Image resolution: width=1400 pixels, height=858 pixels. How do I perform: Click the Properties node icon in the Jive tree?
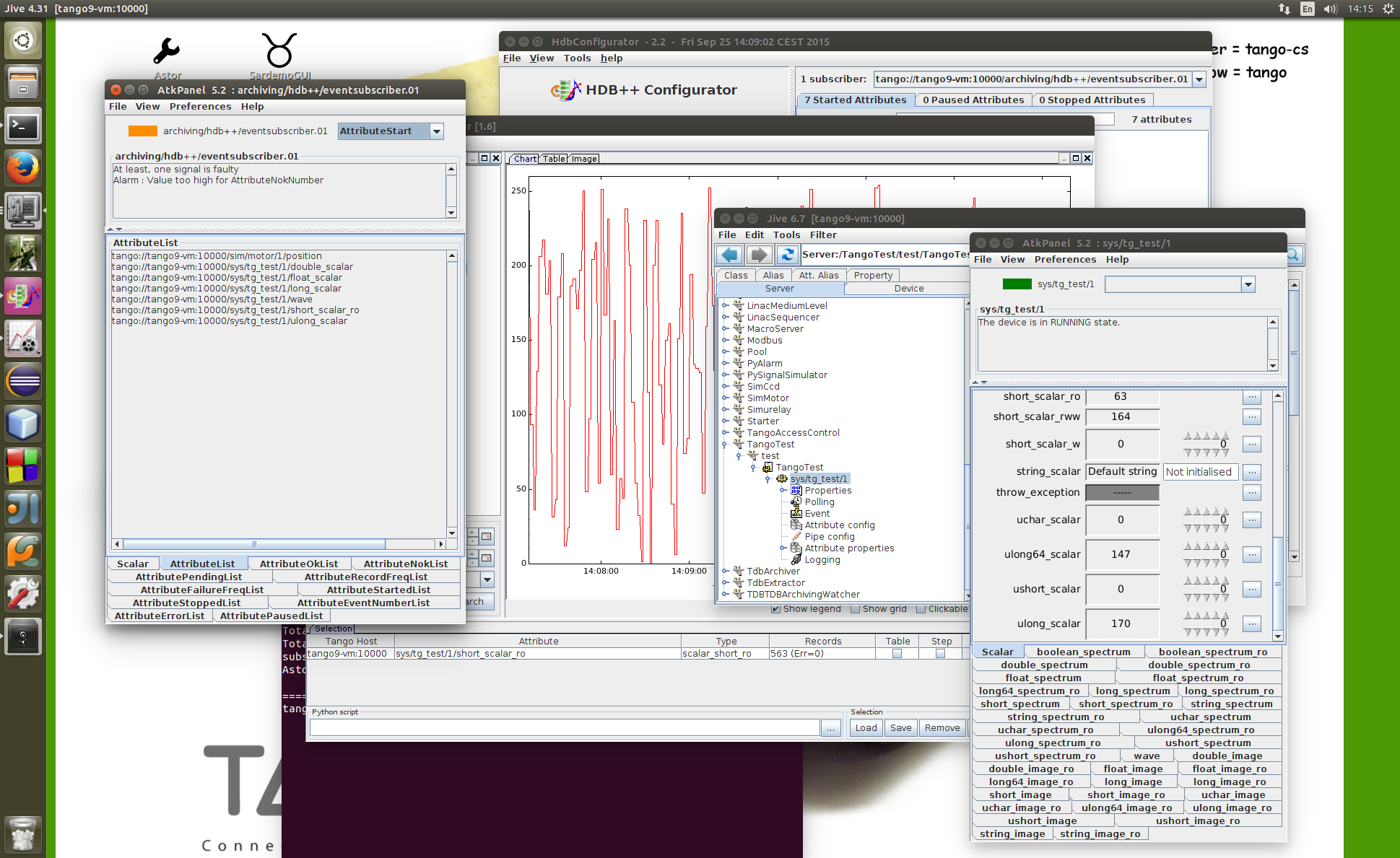(796, 490)
